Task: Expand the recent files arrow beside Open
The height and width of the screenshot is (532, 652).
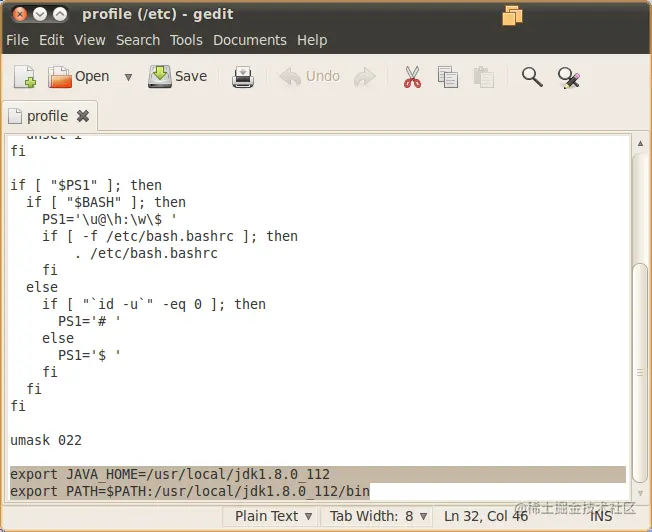Action: [x=128, y=77]
